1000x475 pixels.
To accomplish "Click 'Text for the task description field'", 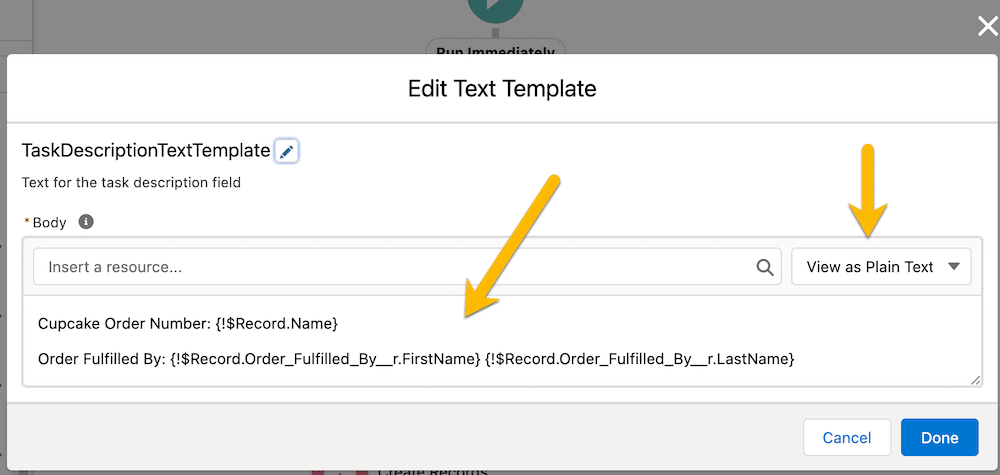I will click(x=131, y=183).
